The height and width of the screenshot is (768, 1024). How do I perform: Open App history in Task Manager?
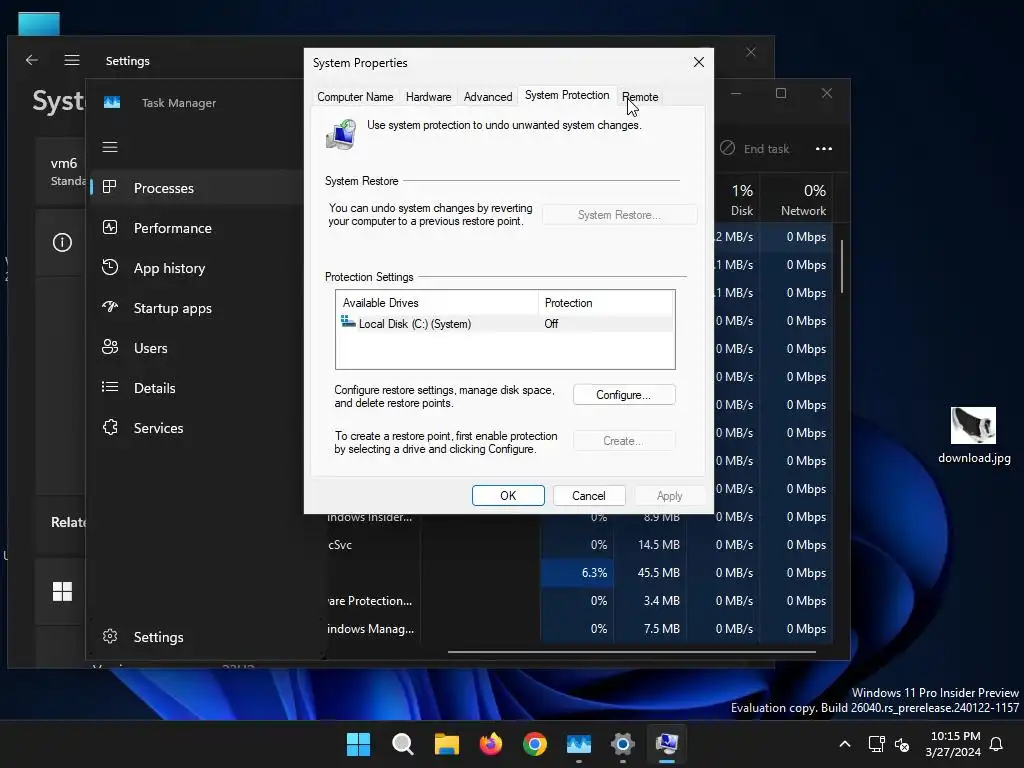(169, 268)
